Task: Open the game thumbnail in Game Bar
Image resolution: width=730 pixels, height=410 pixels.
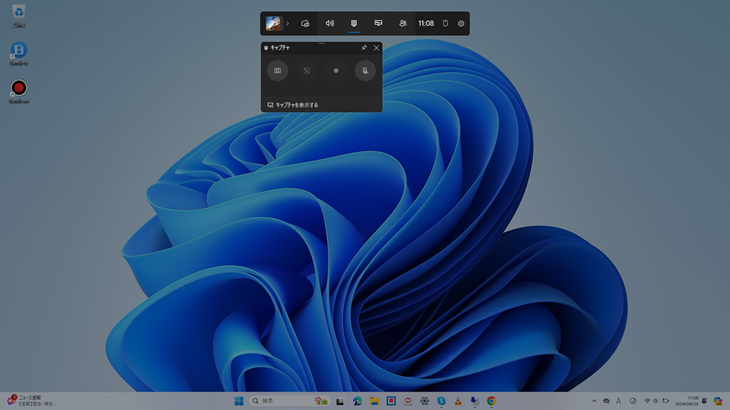Action: coord(273,23)
